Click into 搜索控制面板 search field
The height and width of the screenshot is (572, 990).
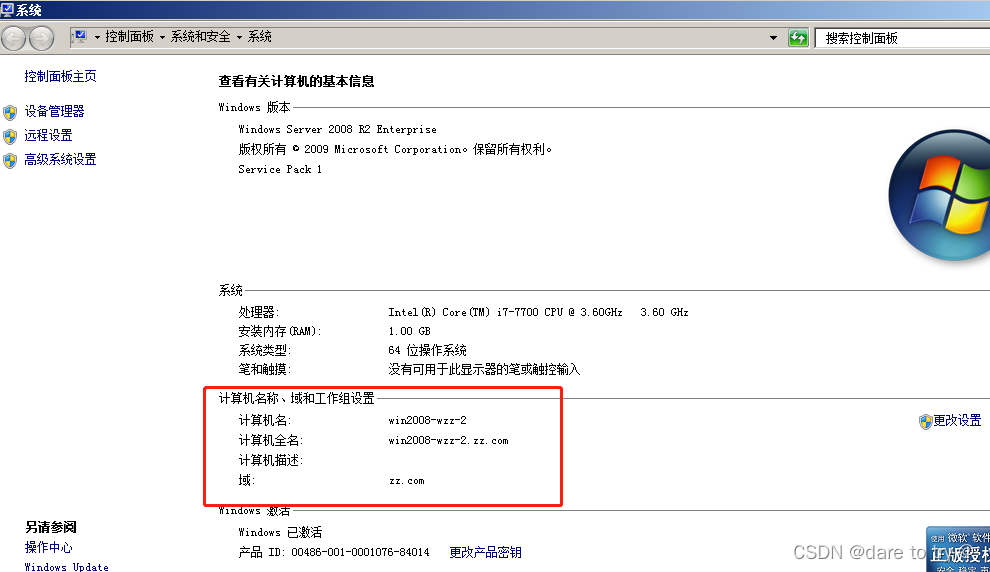pyautogui.click(x=903, y=38)
